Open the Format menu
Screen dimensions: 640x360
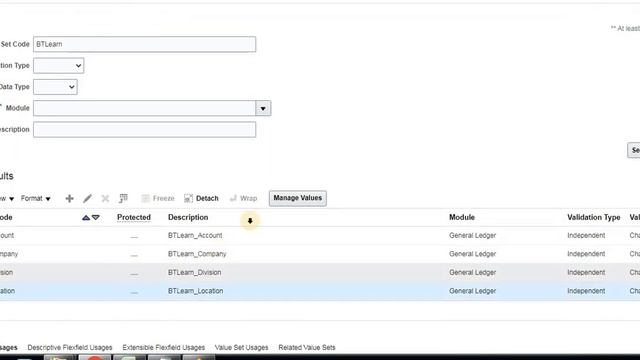pos(36,198)
